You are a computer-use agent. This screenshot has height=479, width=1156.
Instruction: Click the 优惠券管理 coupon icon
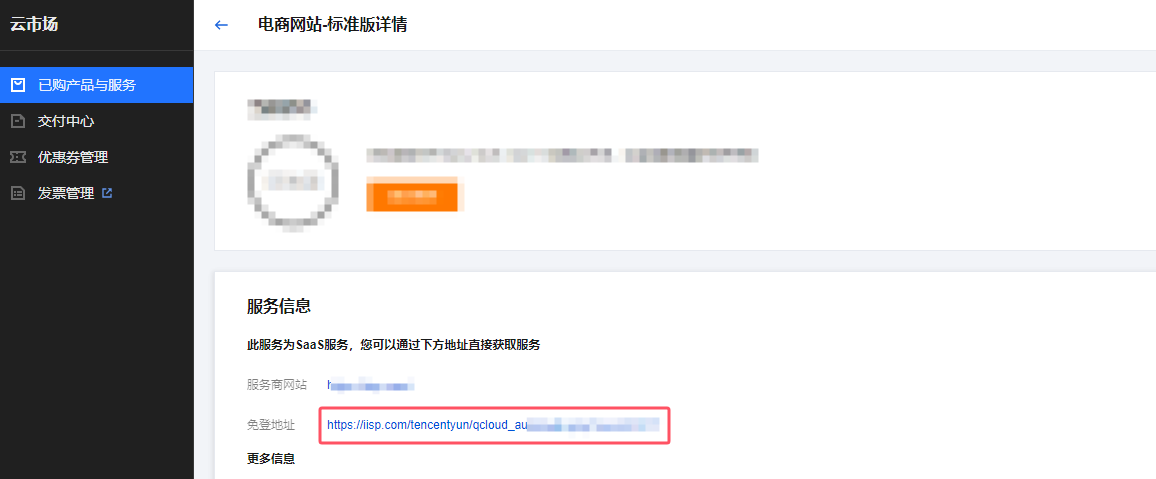18,157
